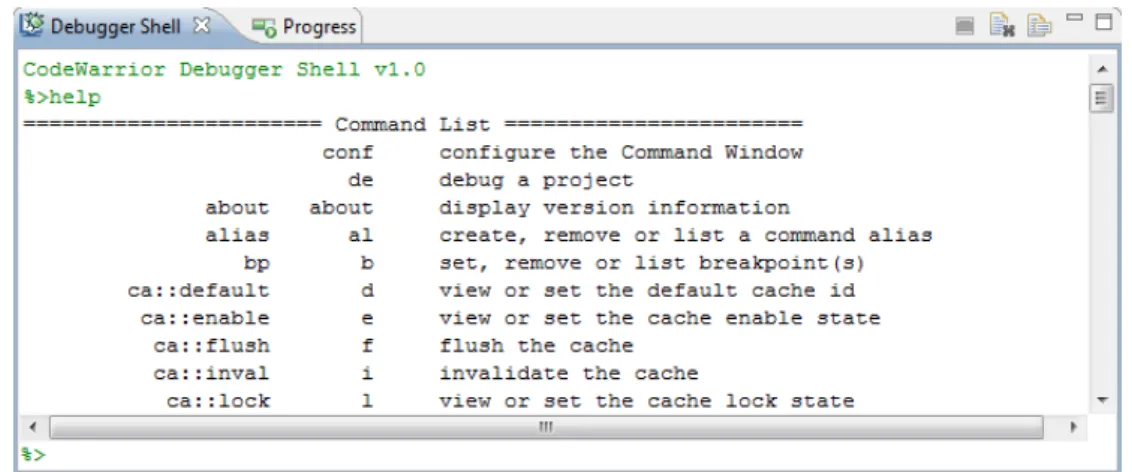Click the "debug a project" description text
Image resolution: width=1132 pixels, height=472 pixels.
click(536, 180)
